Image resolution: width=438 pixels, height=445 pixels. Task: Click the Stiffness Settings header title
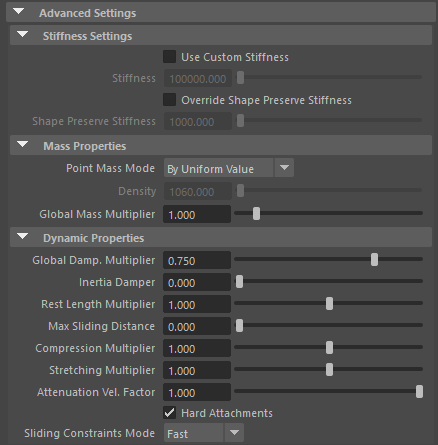tap(87, 36)
